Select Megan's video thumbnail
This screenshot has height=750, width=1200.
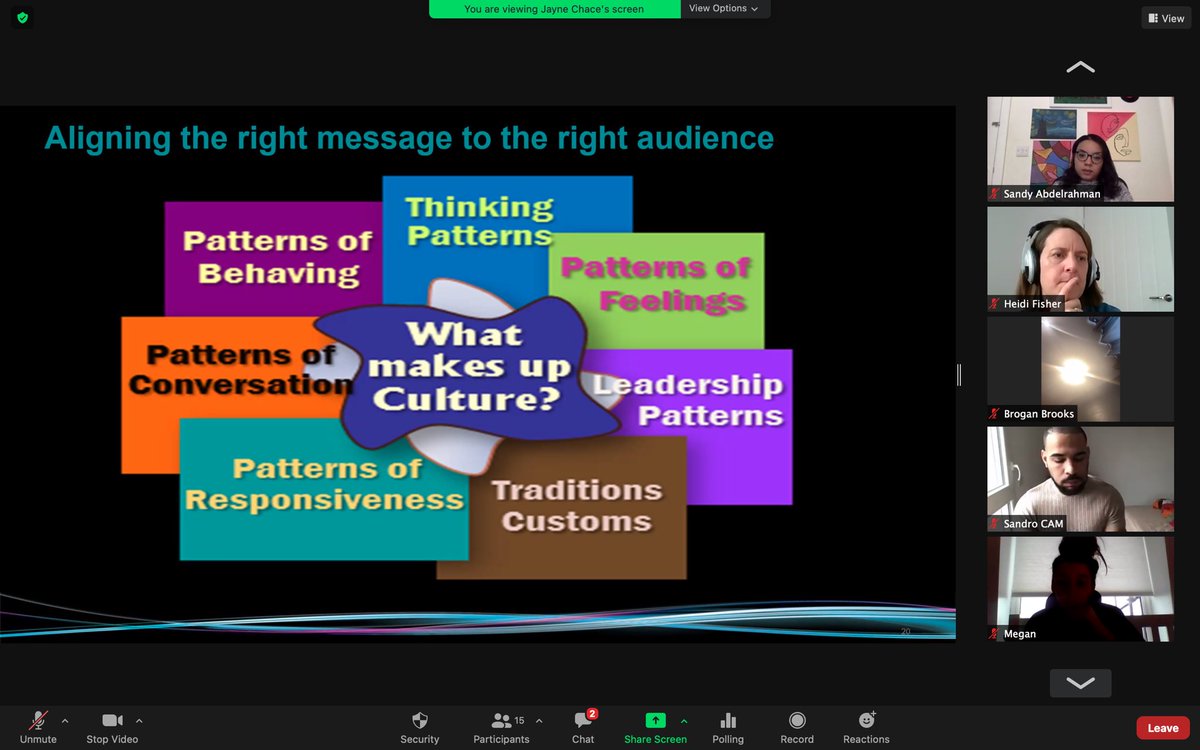(1080, 589)
